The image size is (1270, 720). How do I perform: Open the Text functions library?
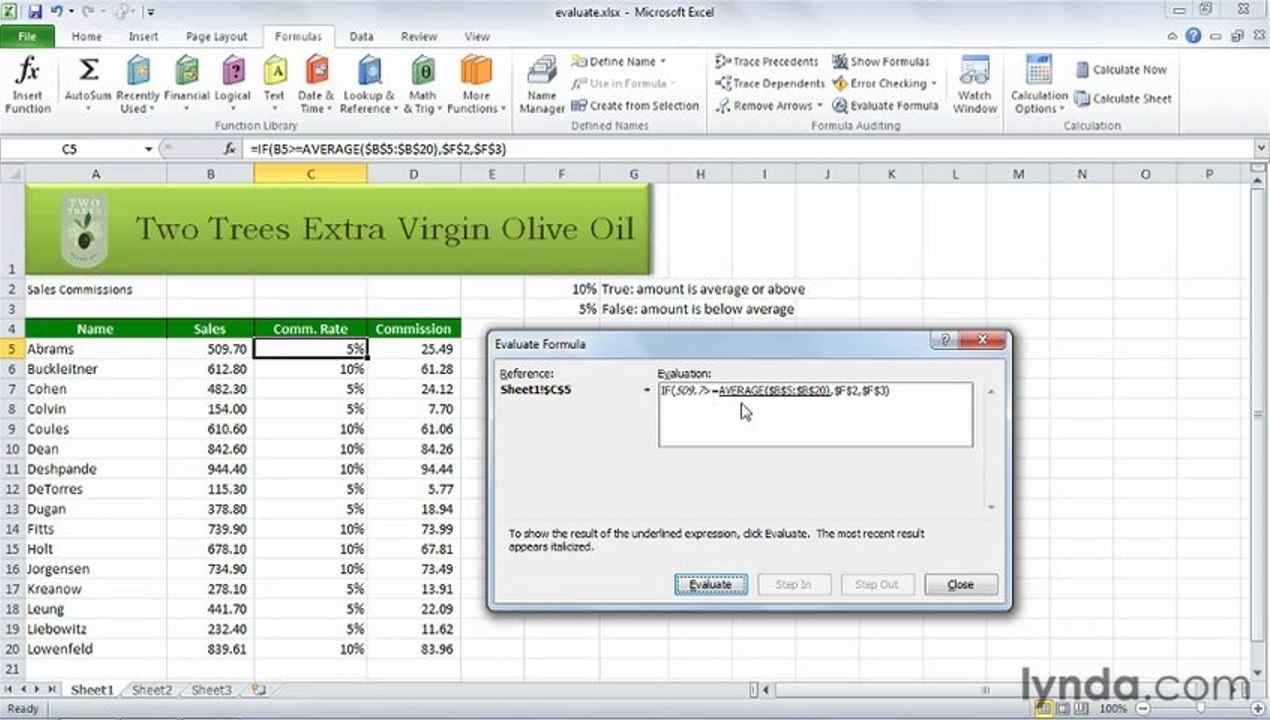pyautogui.click(x=274, y=86)
